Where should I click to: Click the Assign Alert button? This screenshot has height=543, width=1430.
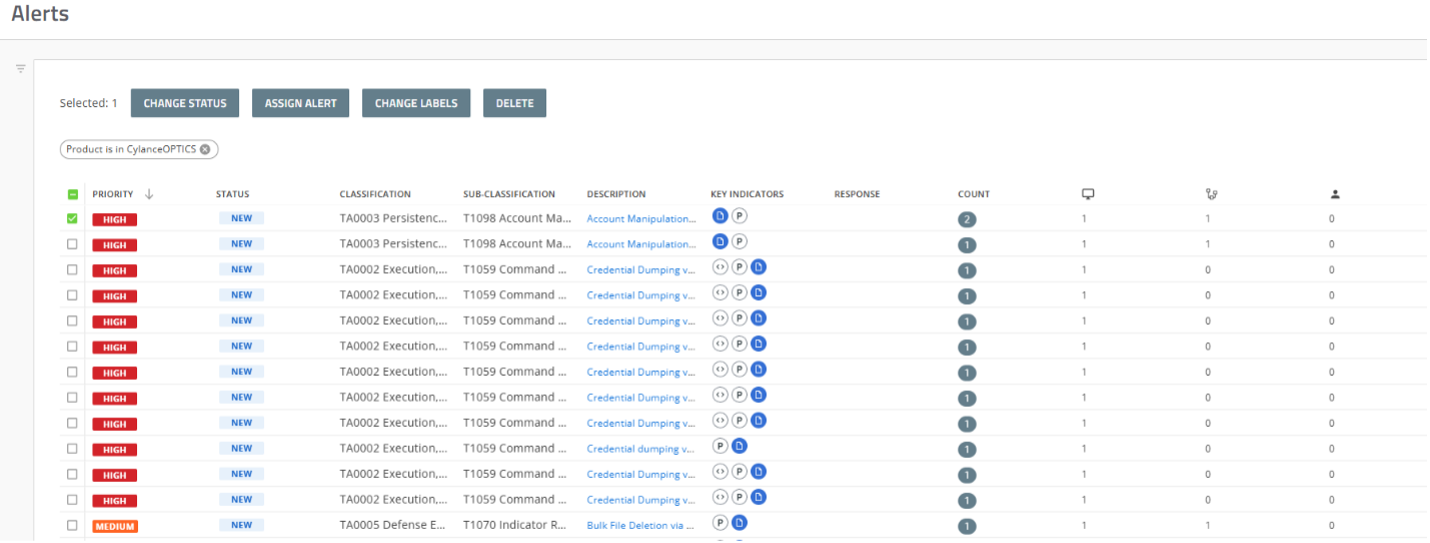click(300, 103)
